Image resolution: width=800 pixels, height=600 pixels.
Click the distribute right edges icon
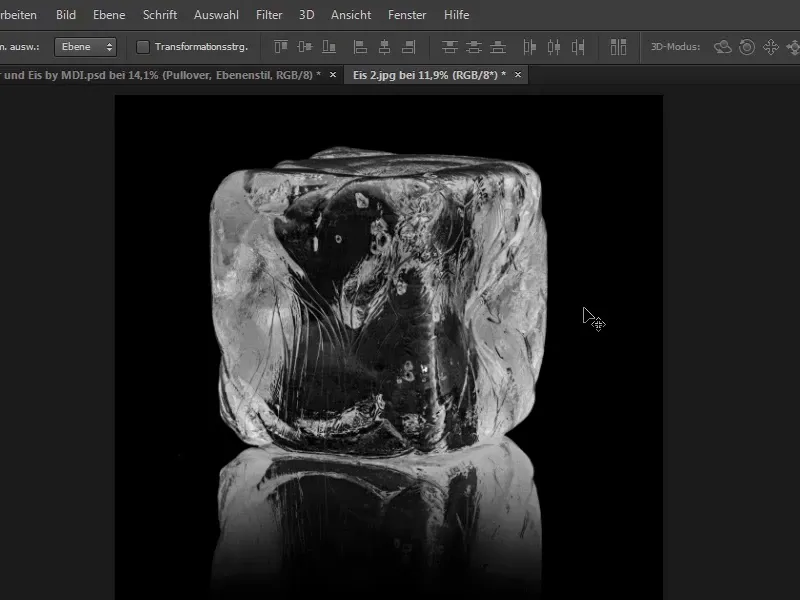(578, 47)
